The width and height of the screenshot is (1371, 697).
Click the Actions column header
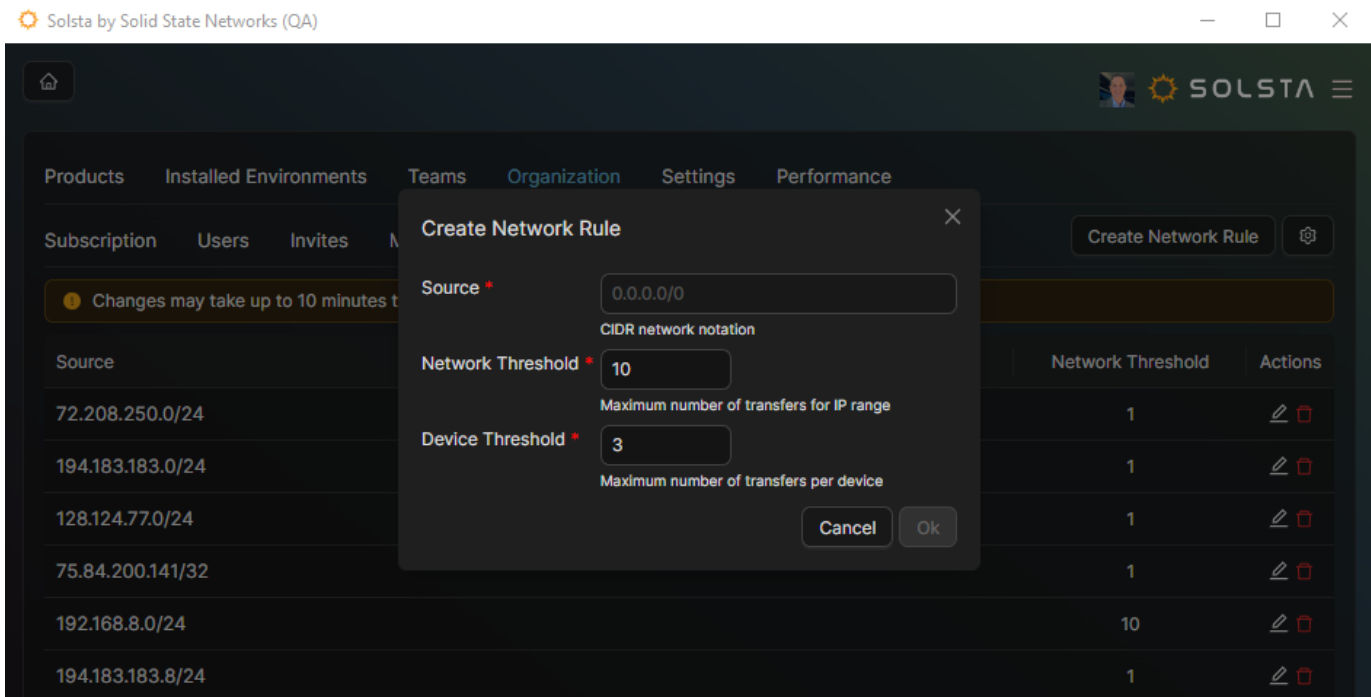click(1290, 362)
